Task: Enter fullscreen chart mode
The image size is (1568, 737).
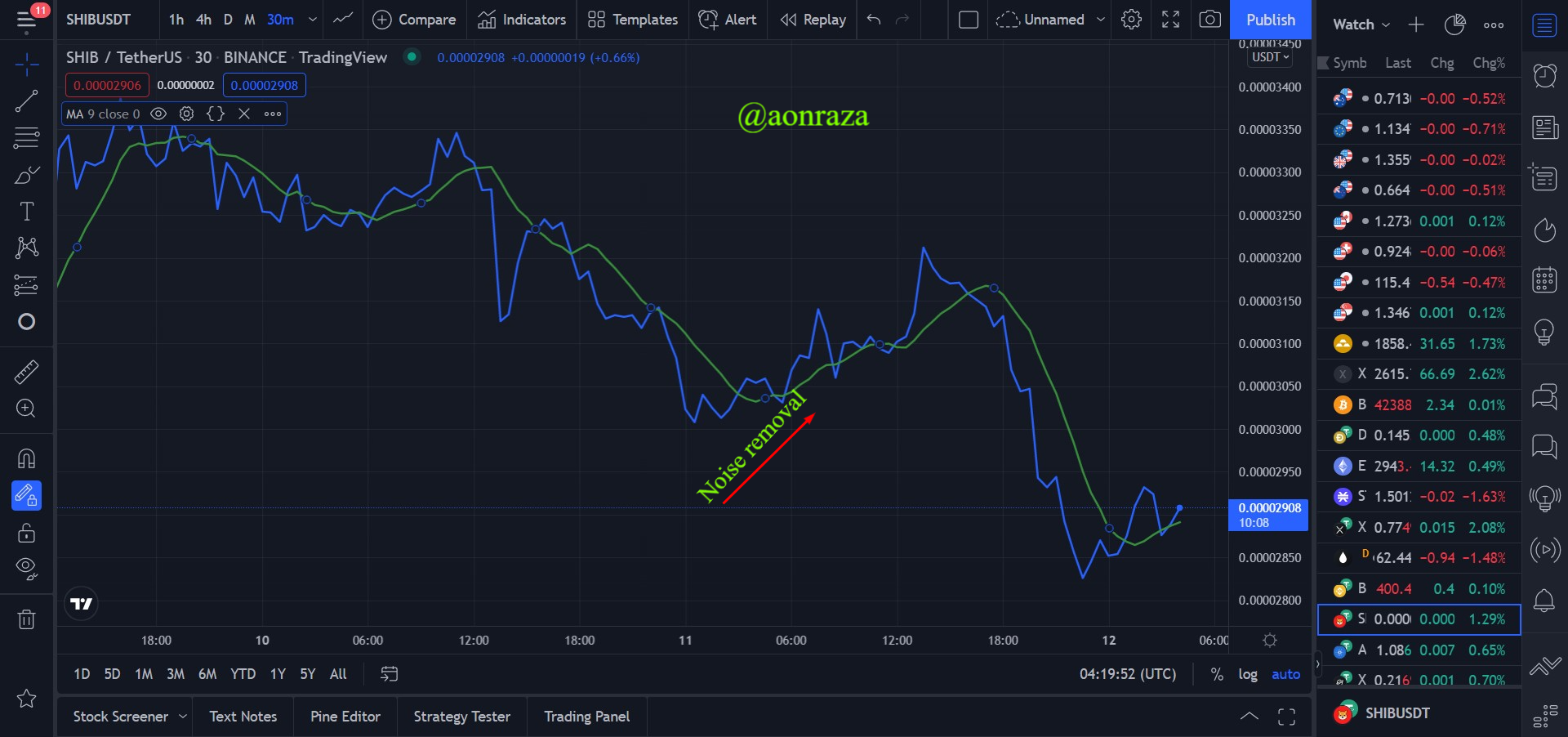Action: pyautogui.click(x=1170, y=20)
